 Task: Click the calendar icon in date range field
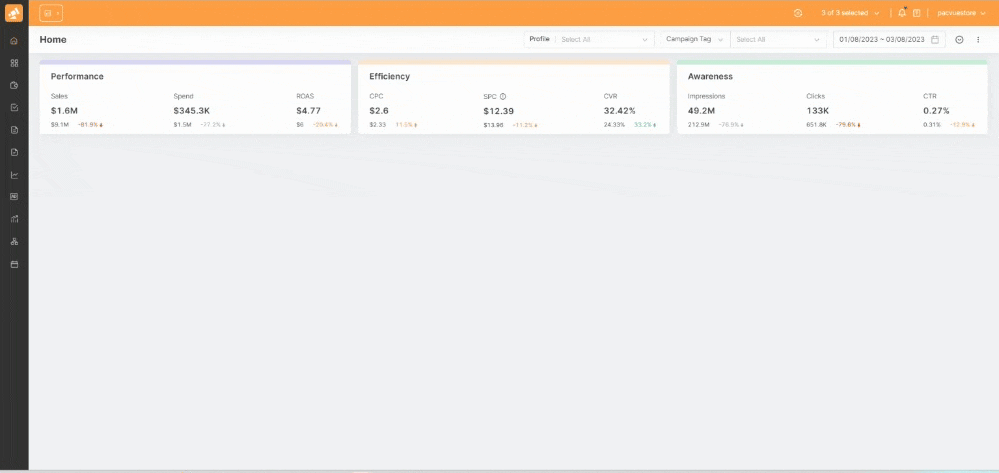tap(935, 40)
